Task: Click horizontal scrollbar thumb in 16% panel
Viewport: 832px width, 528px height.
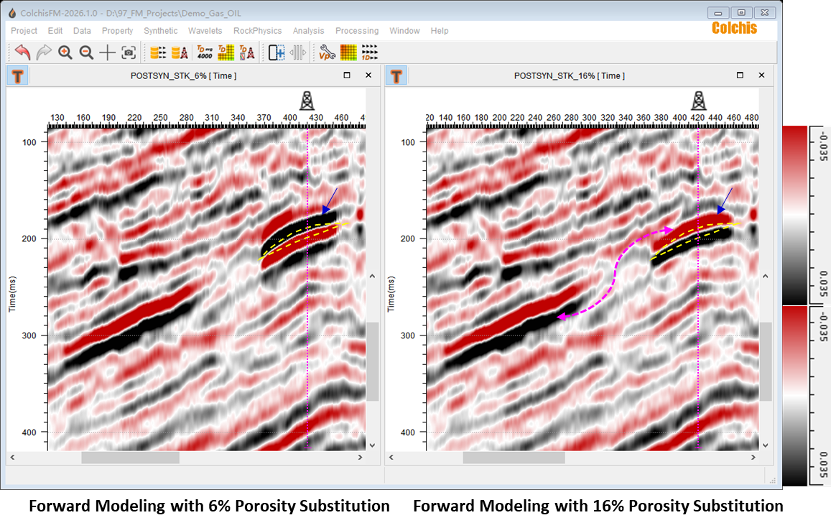Action: [x=514, y=457]
